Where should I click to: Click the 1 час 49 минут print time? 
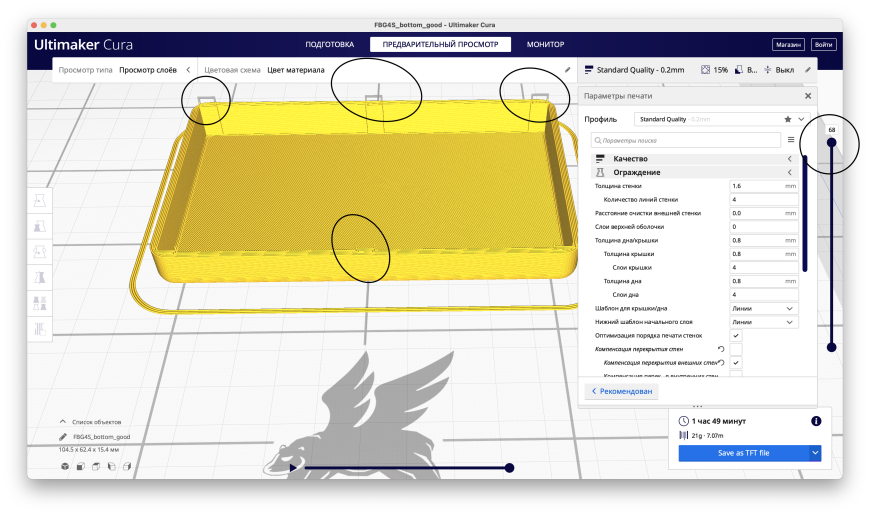pyautogui.click(x=719, y=421)
